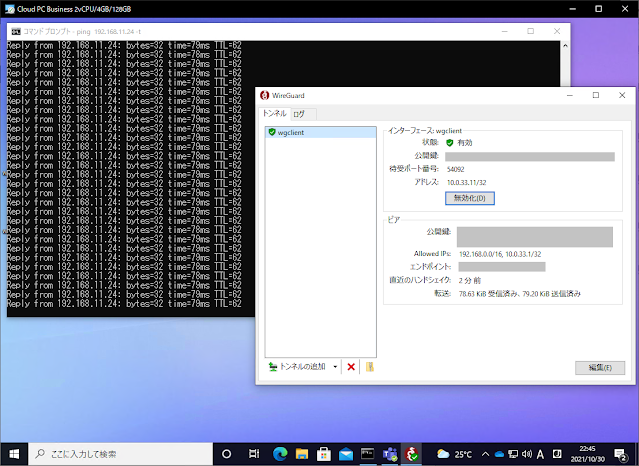Select the wgclient tunnel in the list

(x=320, y=133)
